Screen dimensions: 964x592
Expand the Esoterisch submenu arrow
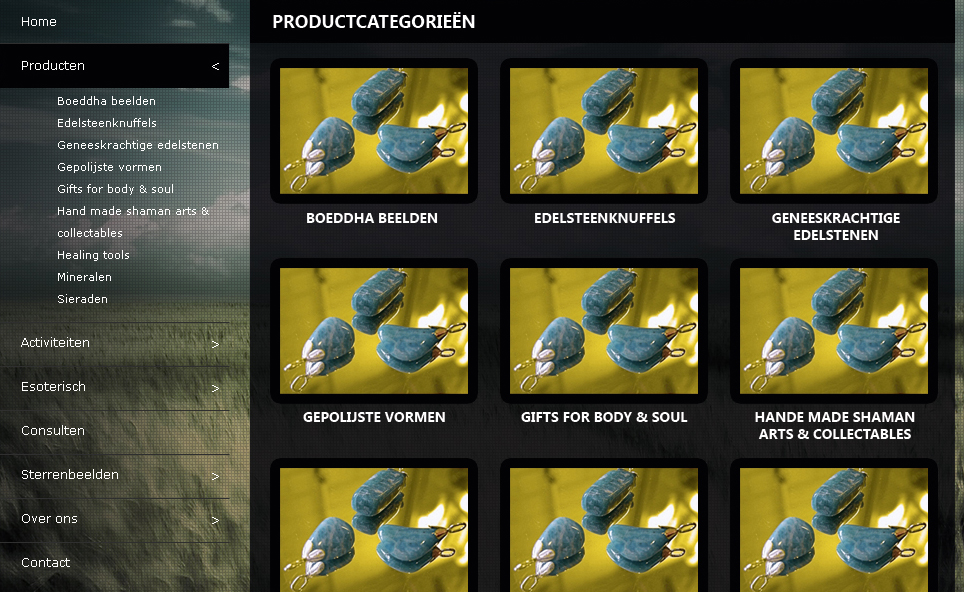[215, 389]
